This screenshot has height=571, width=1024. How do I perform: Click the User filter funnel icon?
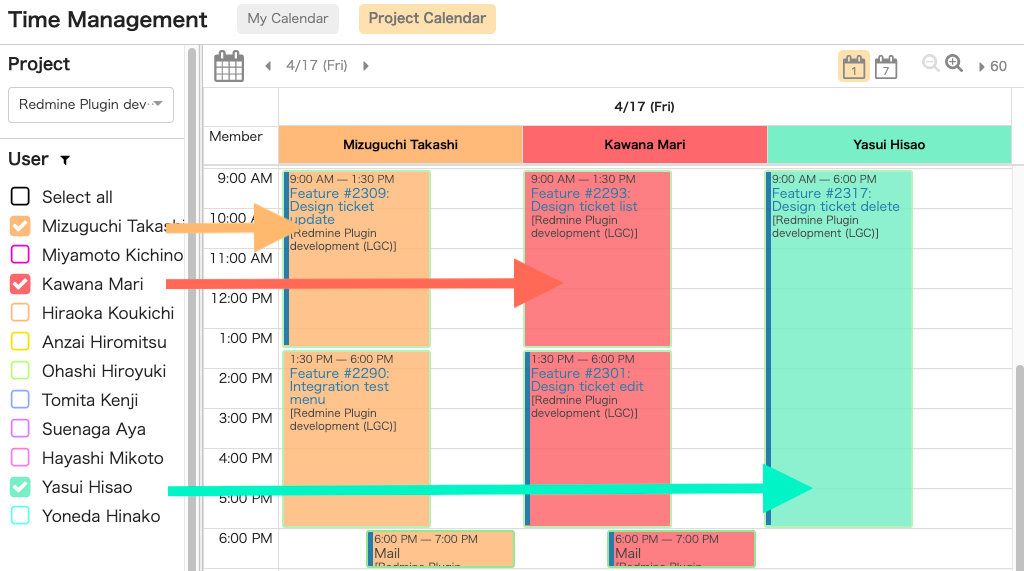[x=65, y=160]
